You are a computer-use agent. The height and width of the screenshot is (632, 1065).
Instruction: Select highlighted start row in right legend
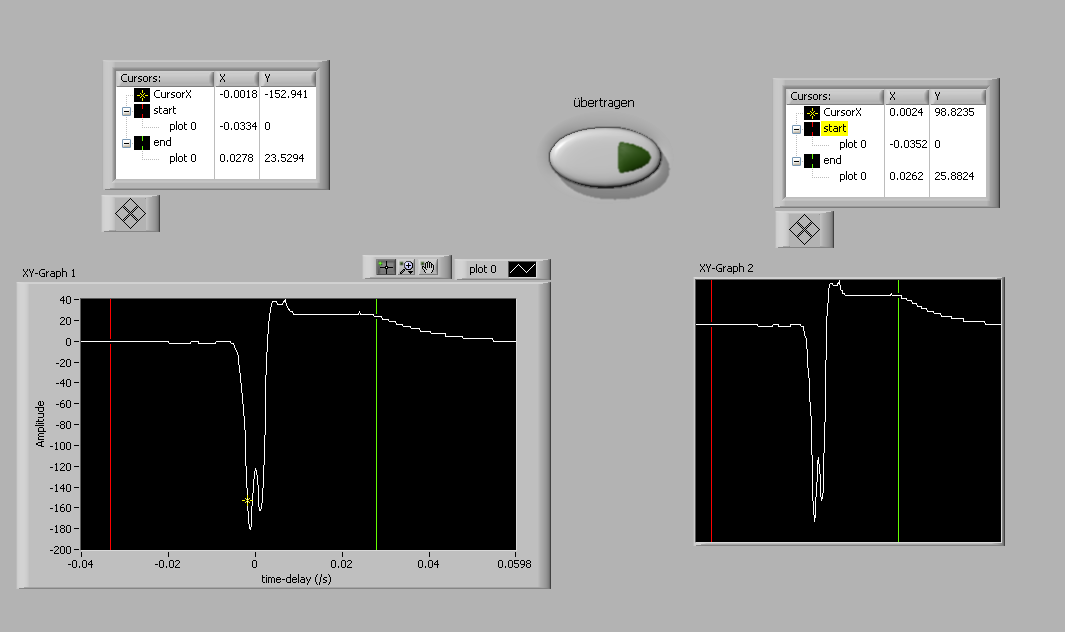click(x=835, y=128)
